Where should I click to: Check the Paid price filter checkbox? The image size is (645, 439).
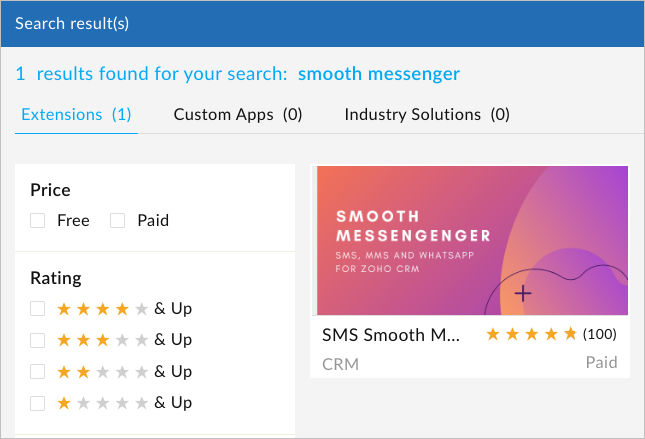[x=117, y=221]
